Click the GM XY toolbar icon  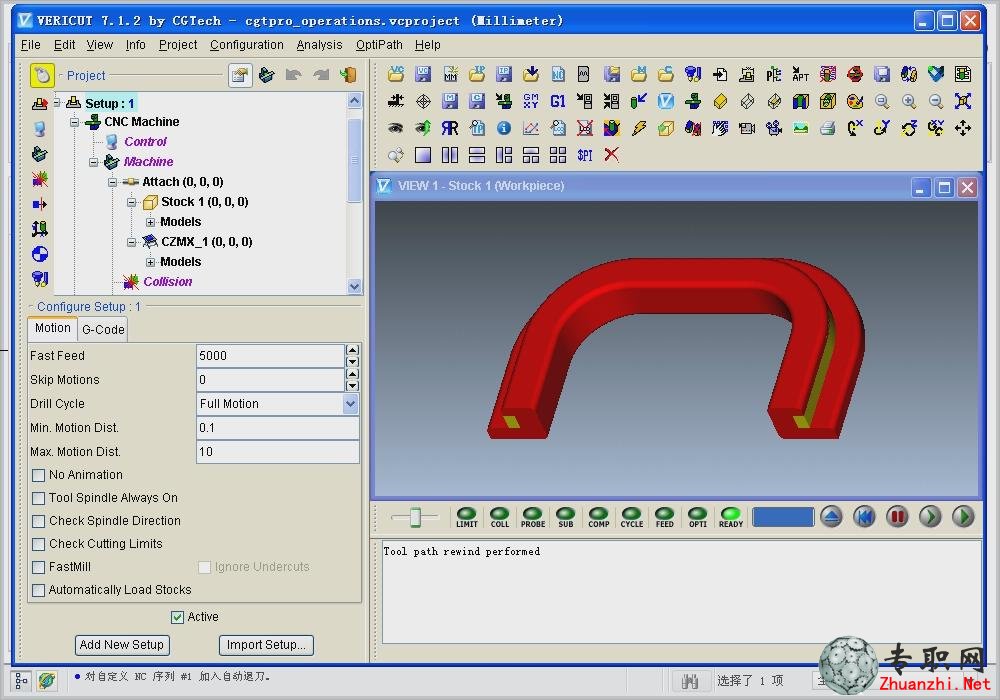click(531, 101)
